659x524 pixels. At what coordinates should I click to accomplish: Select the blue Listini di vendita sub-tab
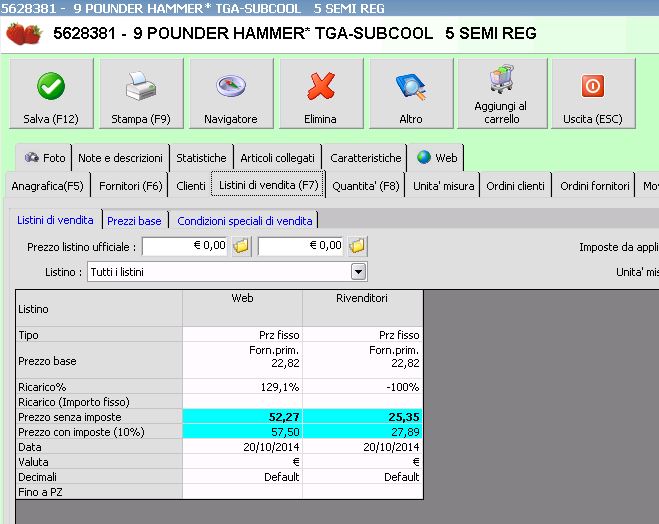pos(55,220)
